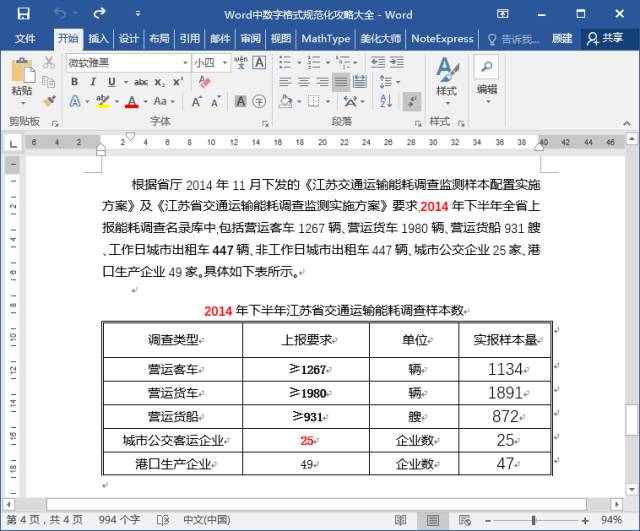The height and width of the screenshot is (531, 640).
Task: Open the Paste clipboard button
Action: [x=22, y=81]
